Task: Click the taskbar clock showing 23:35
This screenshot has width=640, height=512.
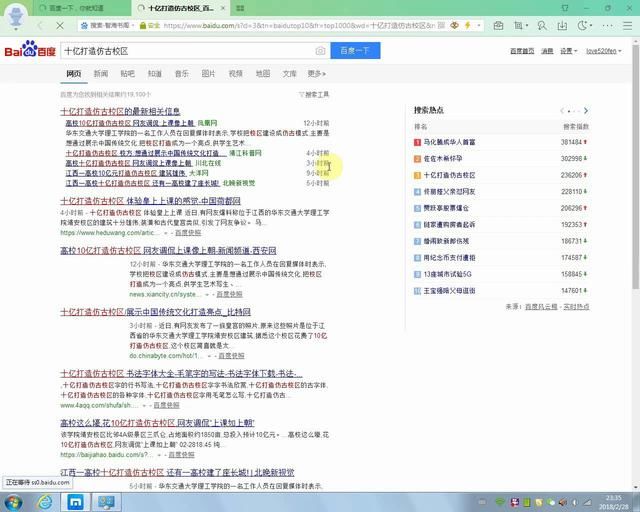Action: pyautogui.click(x=614, y=502)
